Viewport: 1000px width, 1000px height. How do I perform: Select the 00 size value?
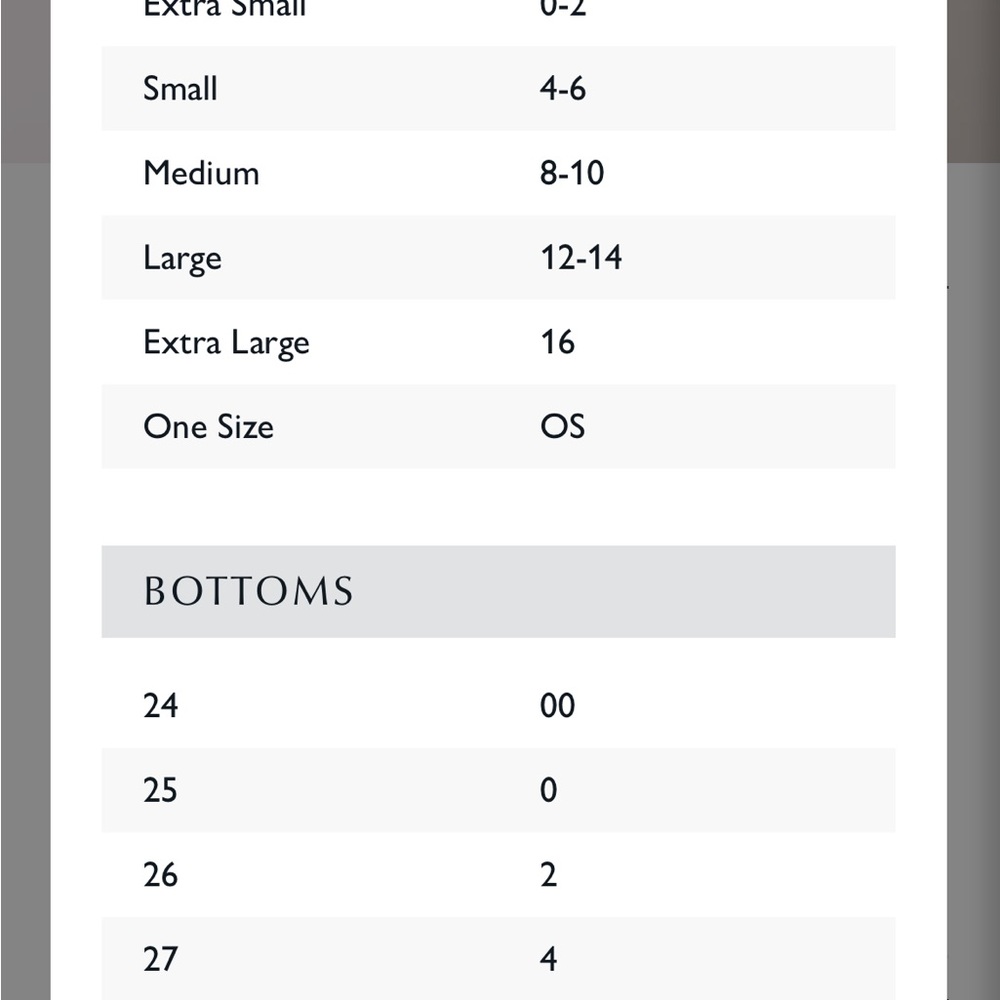tap(557, 706)
